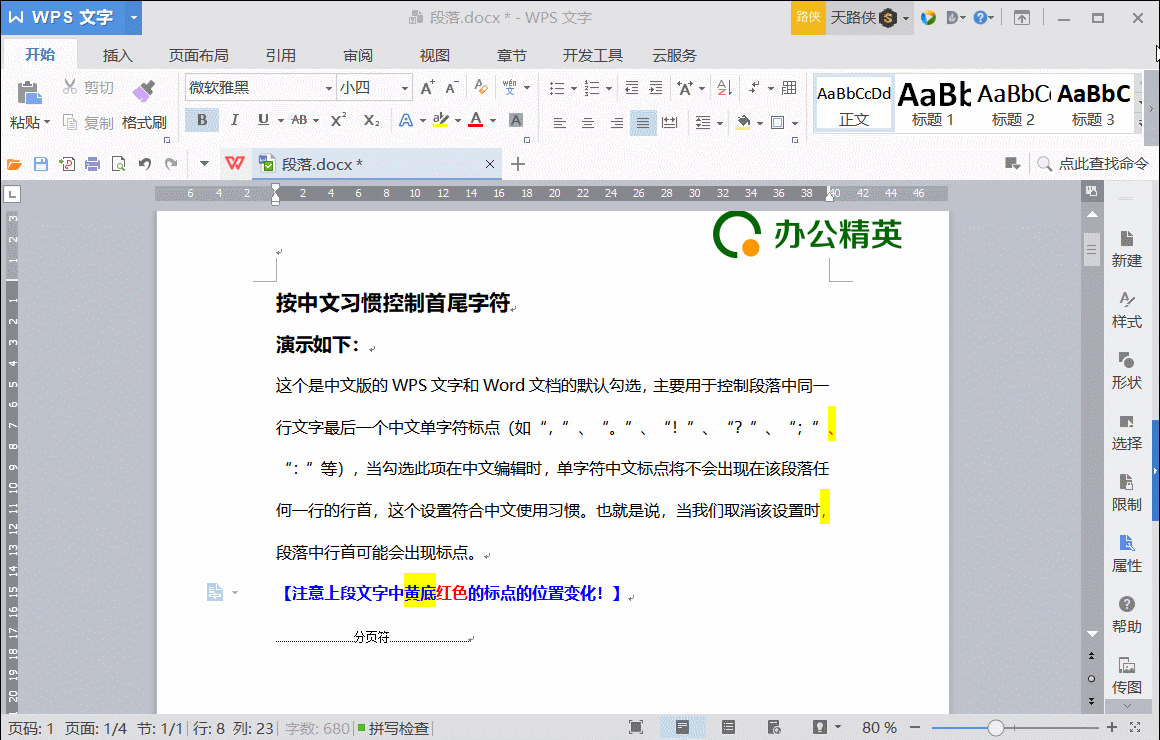
Task: Insert table grid icon
Action: pyautogui.click(x=789, y=88)
